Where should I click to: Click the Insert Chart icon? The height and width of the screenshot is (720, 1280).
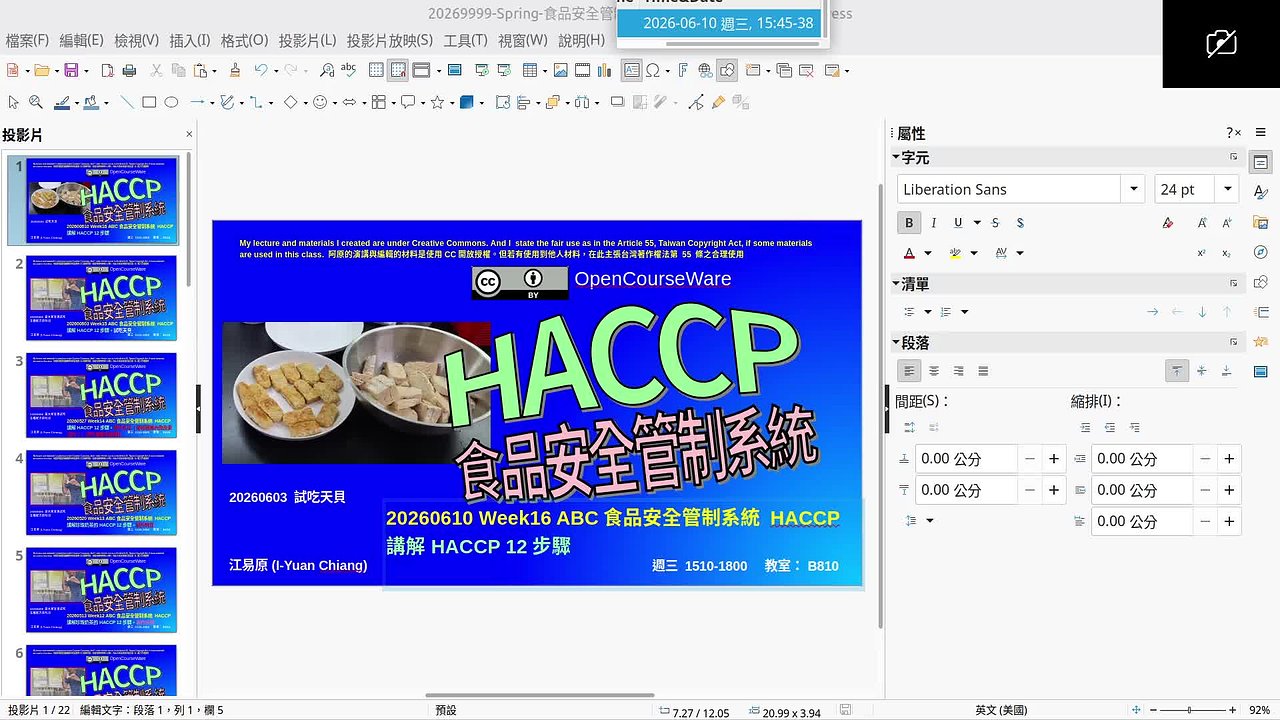605,70
